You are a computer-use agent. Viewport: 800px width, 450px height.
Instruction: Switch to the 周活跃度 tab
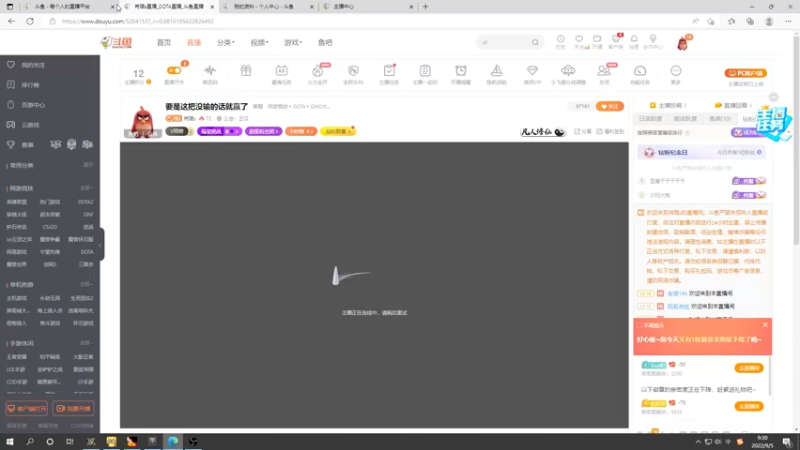685,118
